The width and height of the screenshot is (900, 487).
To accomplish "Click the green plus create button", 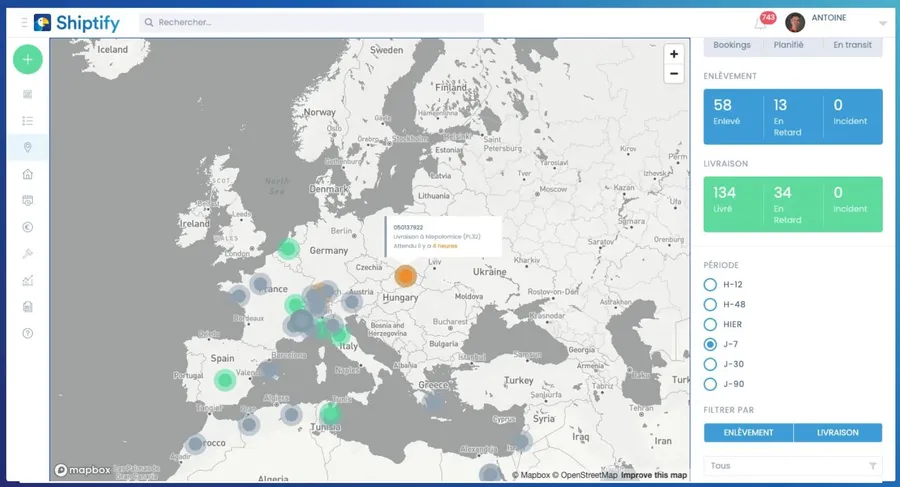I will tap(28, 59).
